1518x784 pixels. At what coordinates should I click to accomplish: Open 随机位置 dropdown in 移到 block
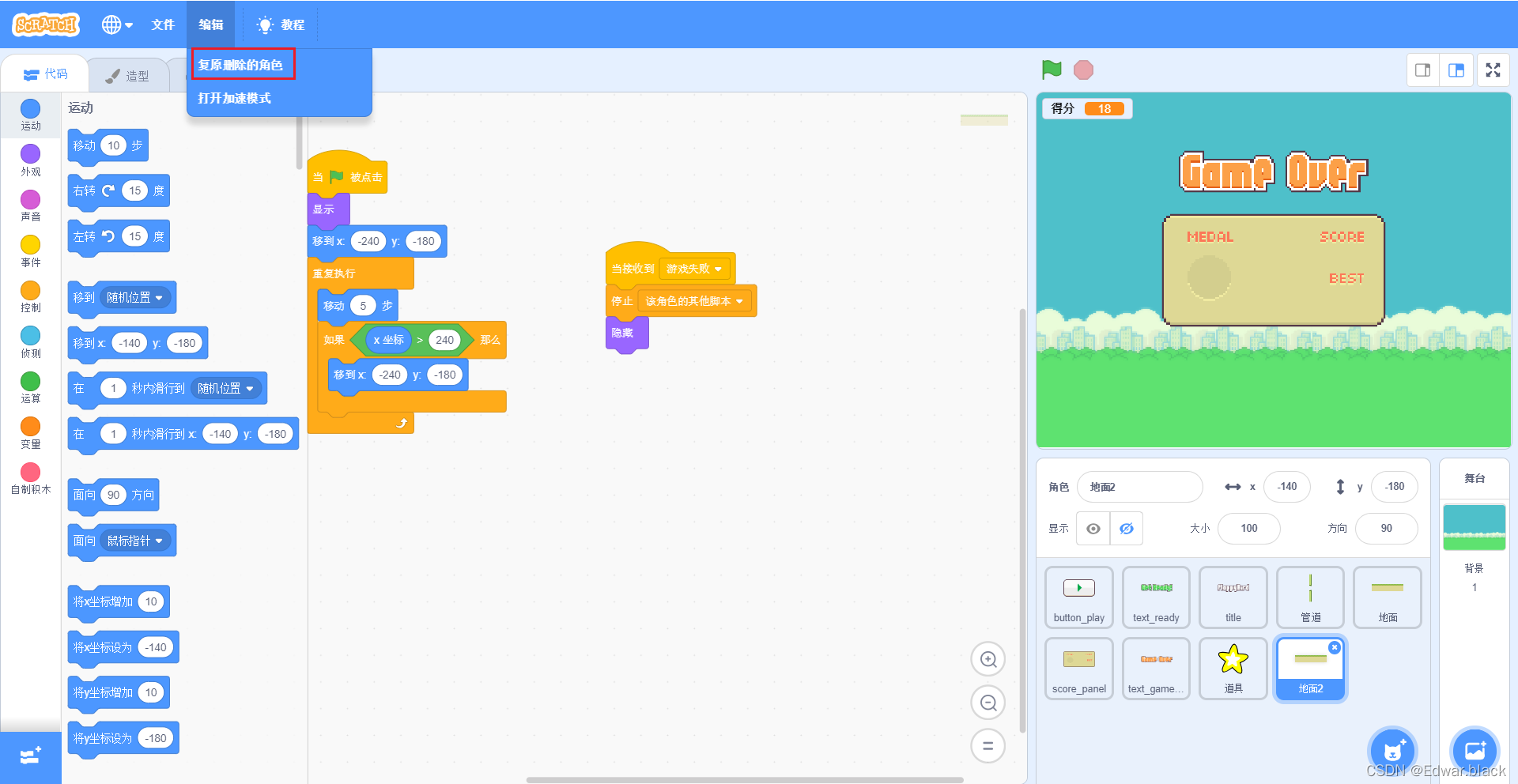[135, 298]
